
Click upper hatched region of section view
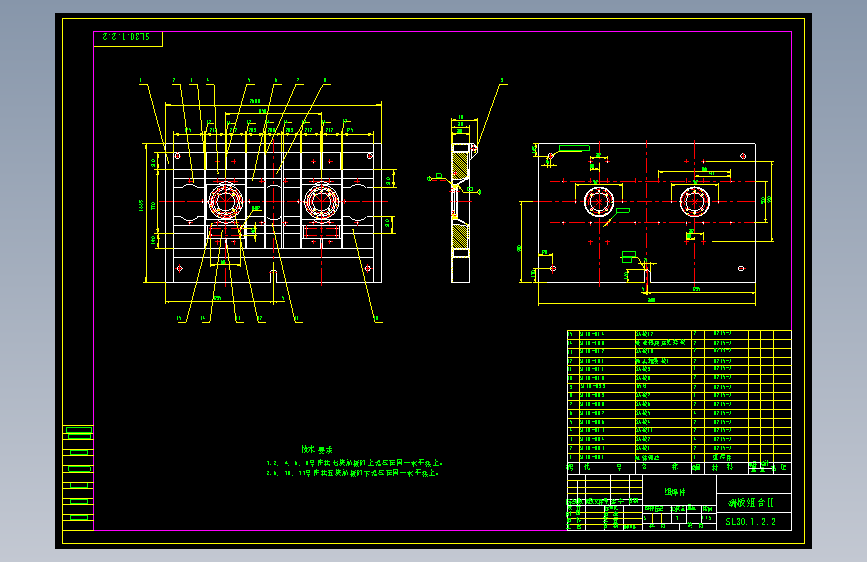(x=460, y=165)
